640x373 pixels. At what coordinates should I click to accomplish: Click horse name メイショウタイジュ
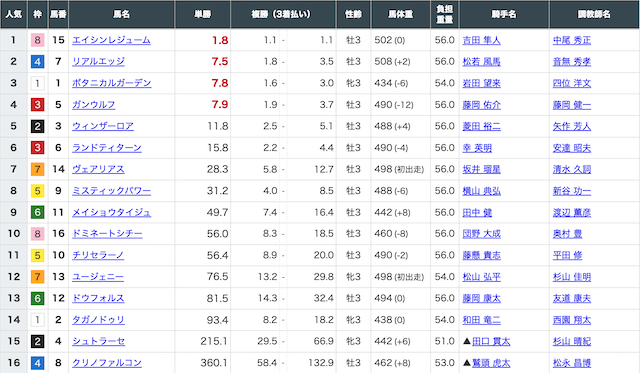coord(111,213)
